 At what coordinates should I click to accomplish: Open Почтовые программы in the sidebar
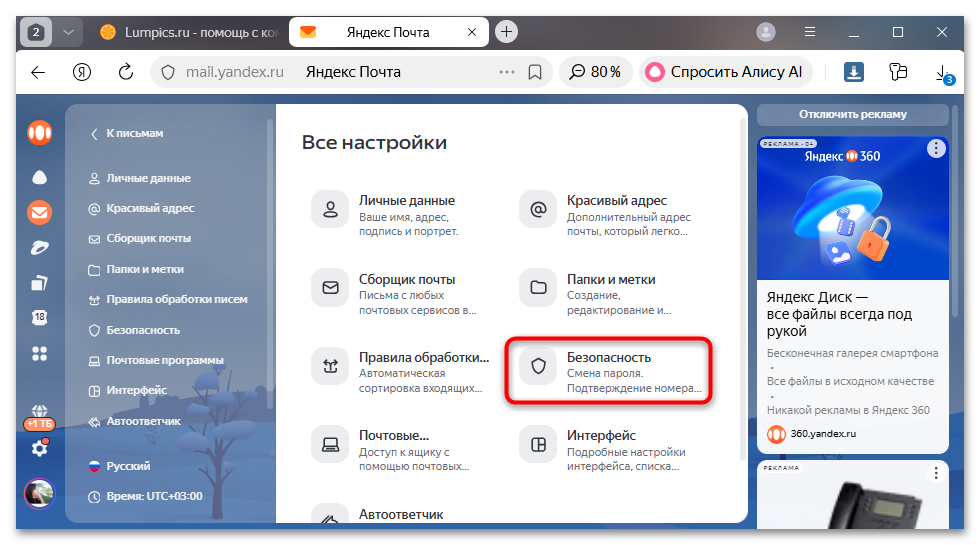pyautogui.click(x=156, y=361)
